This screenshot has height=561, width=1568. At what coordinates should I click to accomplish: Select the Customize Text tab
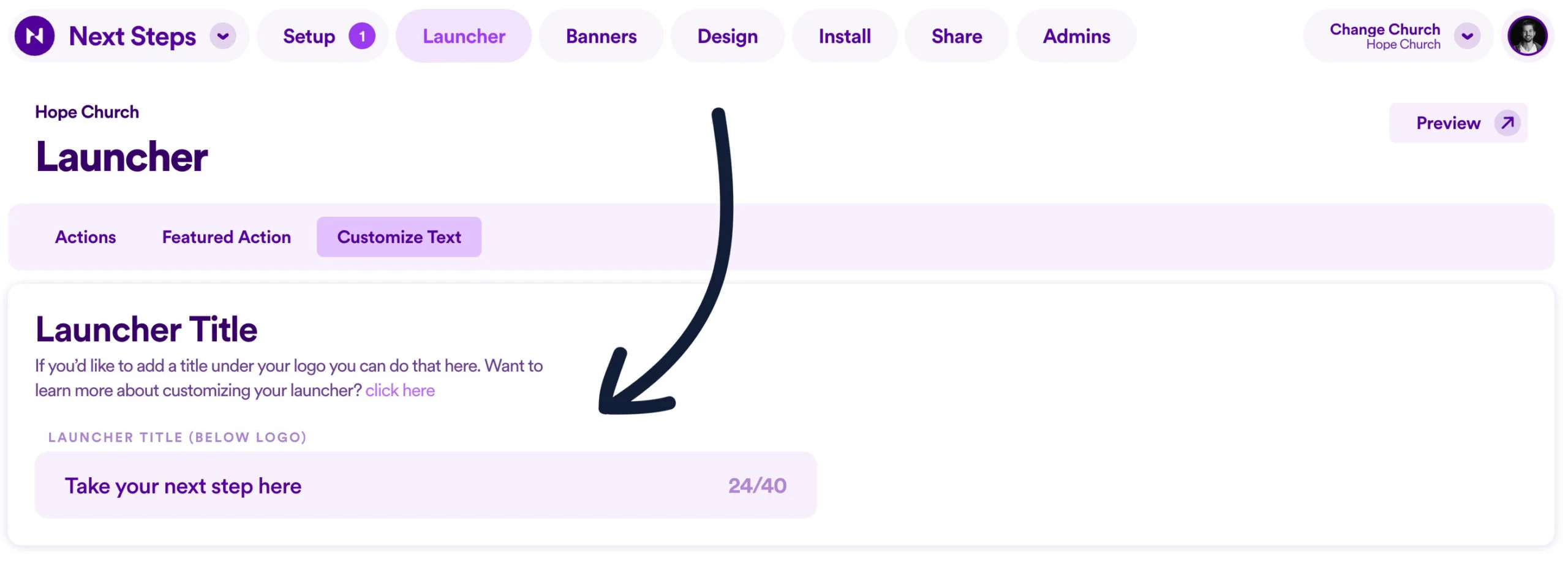click(x=399, y=236)
